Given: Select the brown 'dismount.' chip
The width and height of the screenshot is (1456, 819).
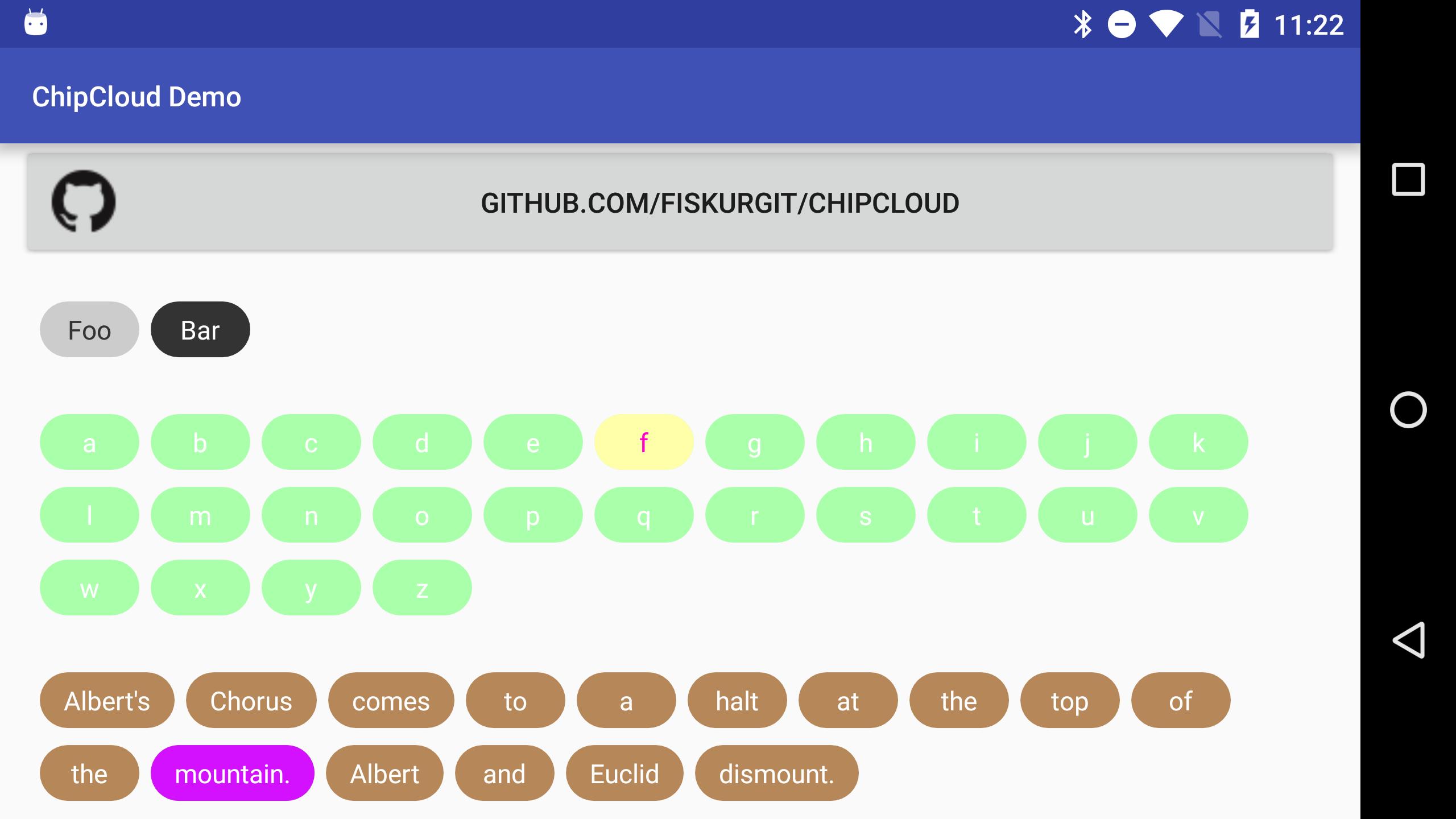Looking at the screenshot, I should pos(774,772).
